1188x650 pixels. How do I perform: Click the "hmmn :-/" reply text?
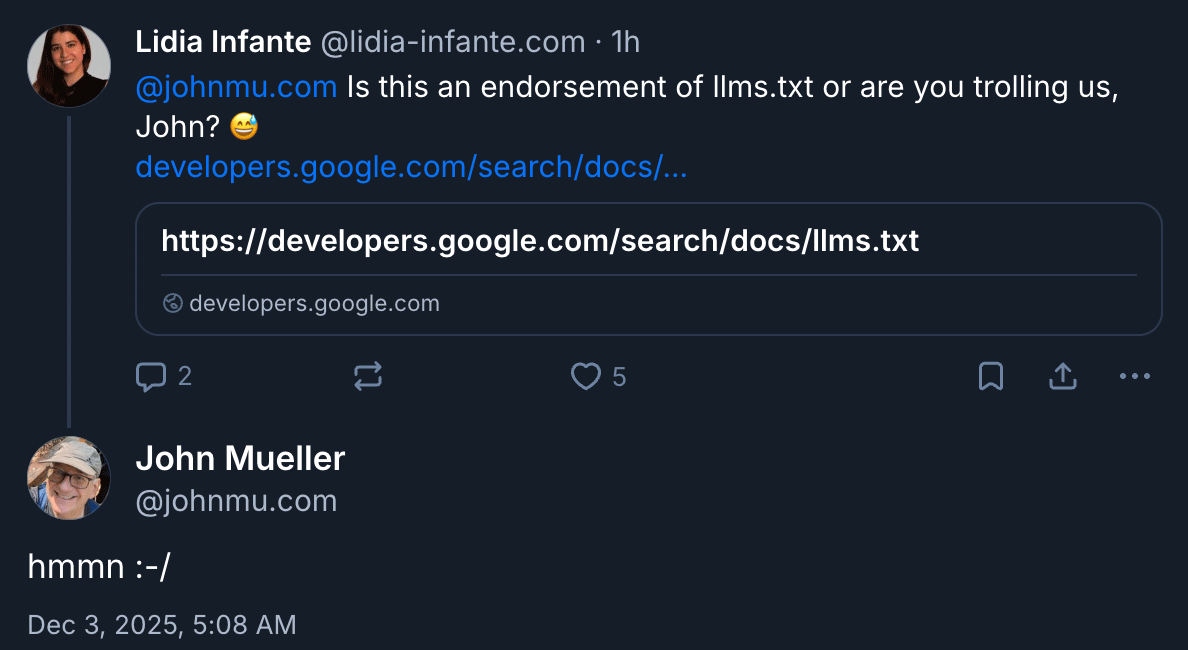[99, 566]
